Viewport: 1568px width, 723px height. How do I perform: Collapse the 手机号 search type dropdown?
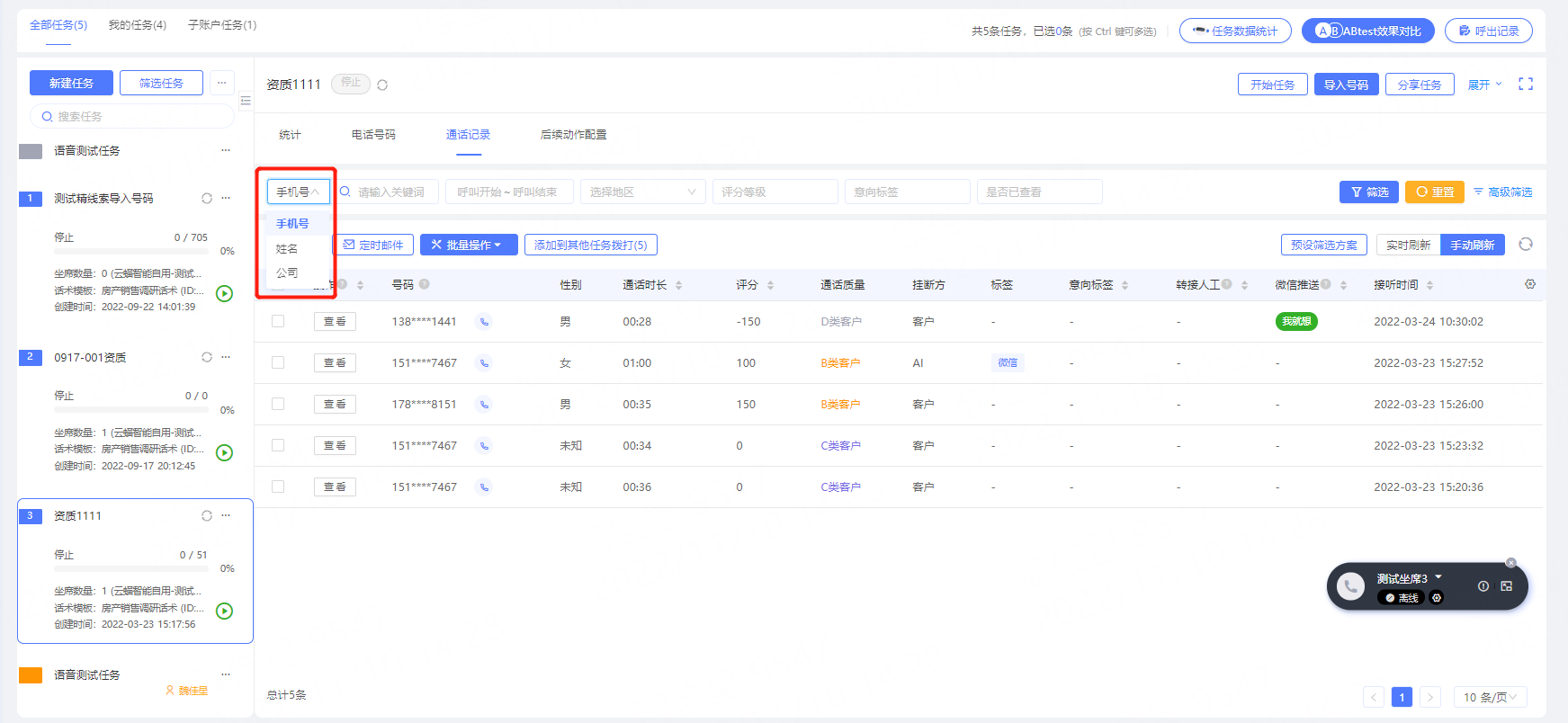(x=299, y=192)
